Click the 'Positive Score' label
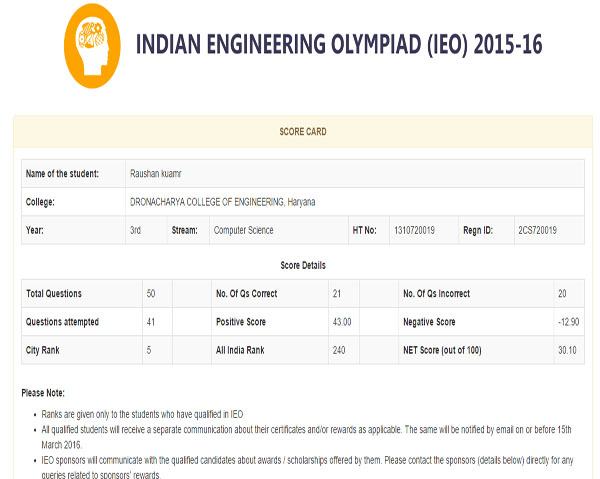600x479 pixels. 241,322
